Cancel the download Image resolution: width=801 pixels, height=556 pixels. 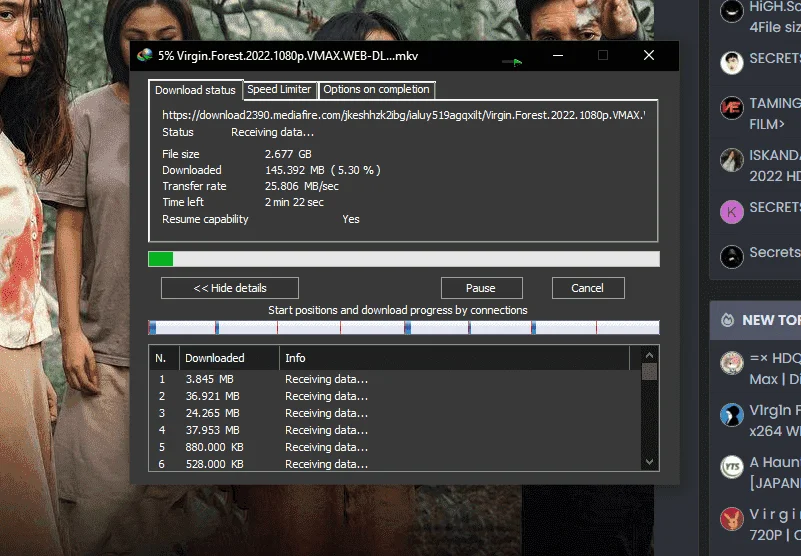coord(588,288)
